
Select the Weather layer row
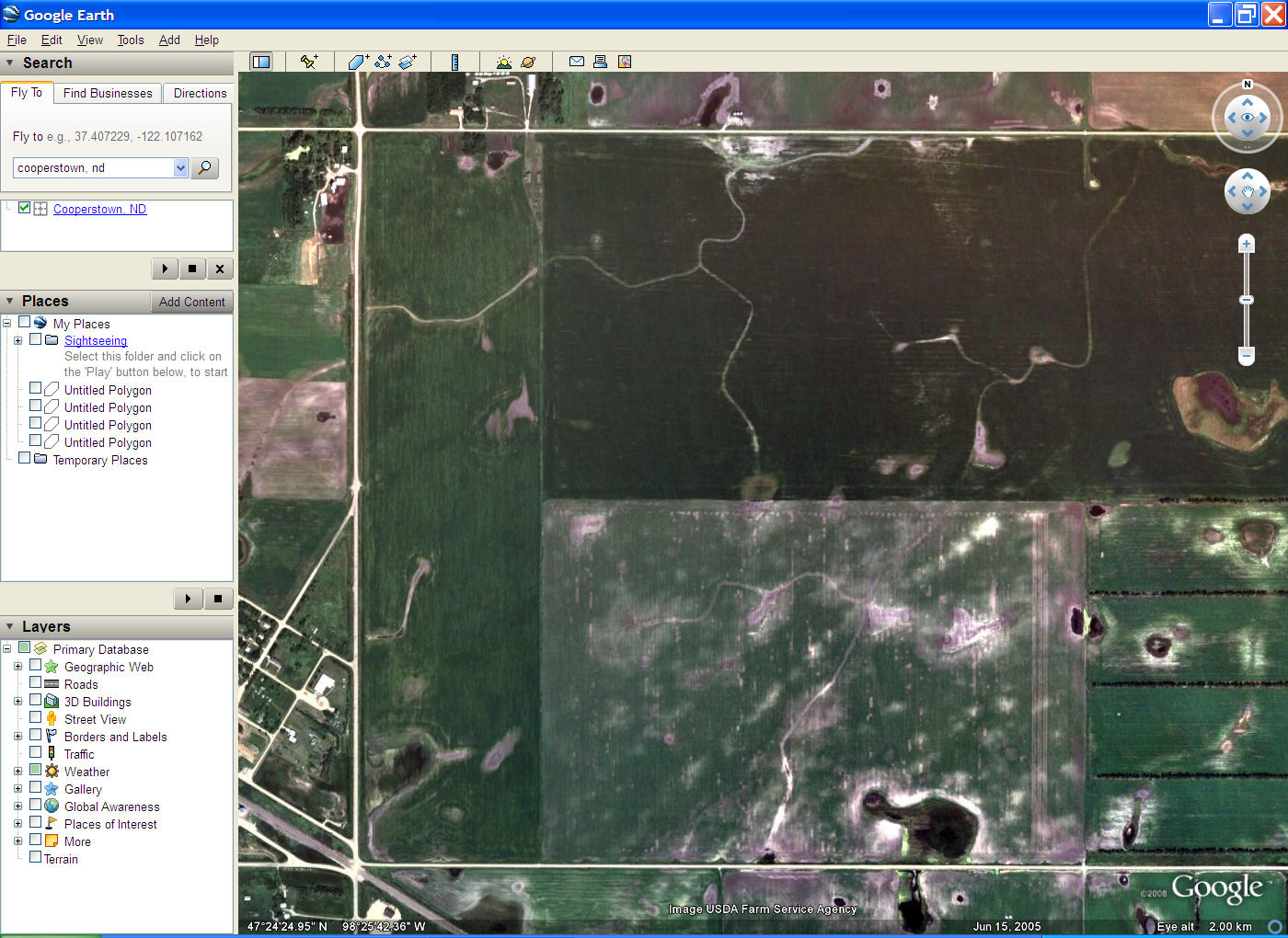86,772
